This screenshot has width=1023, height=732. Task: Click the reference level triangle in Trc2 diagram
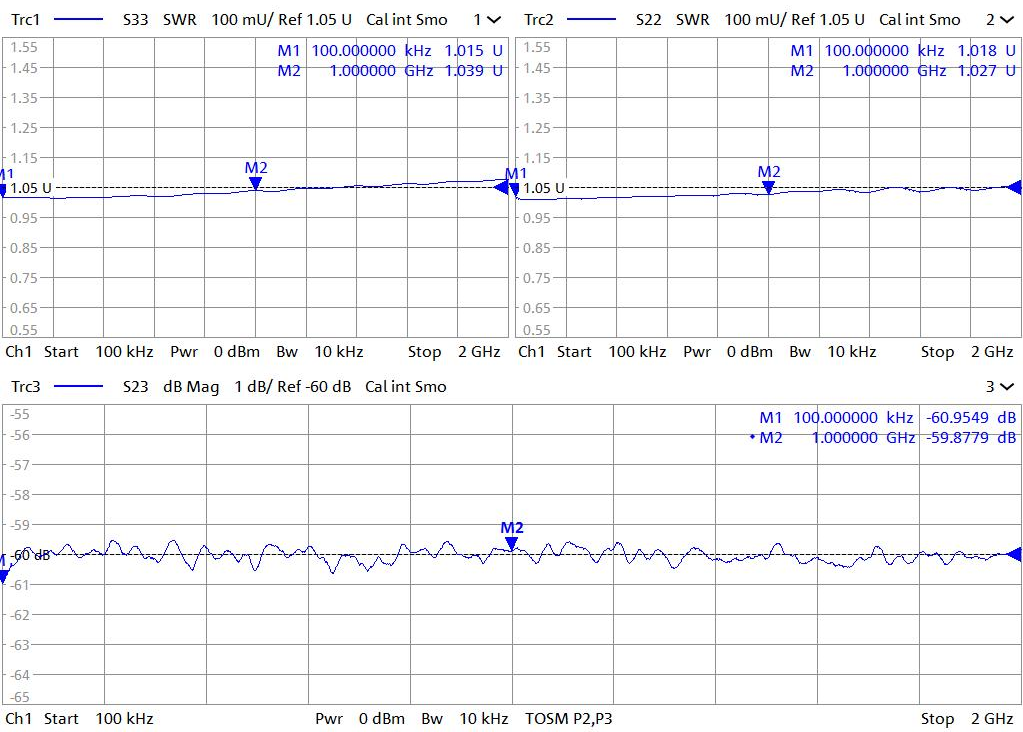[1015, 187]
